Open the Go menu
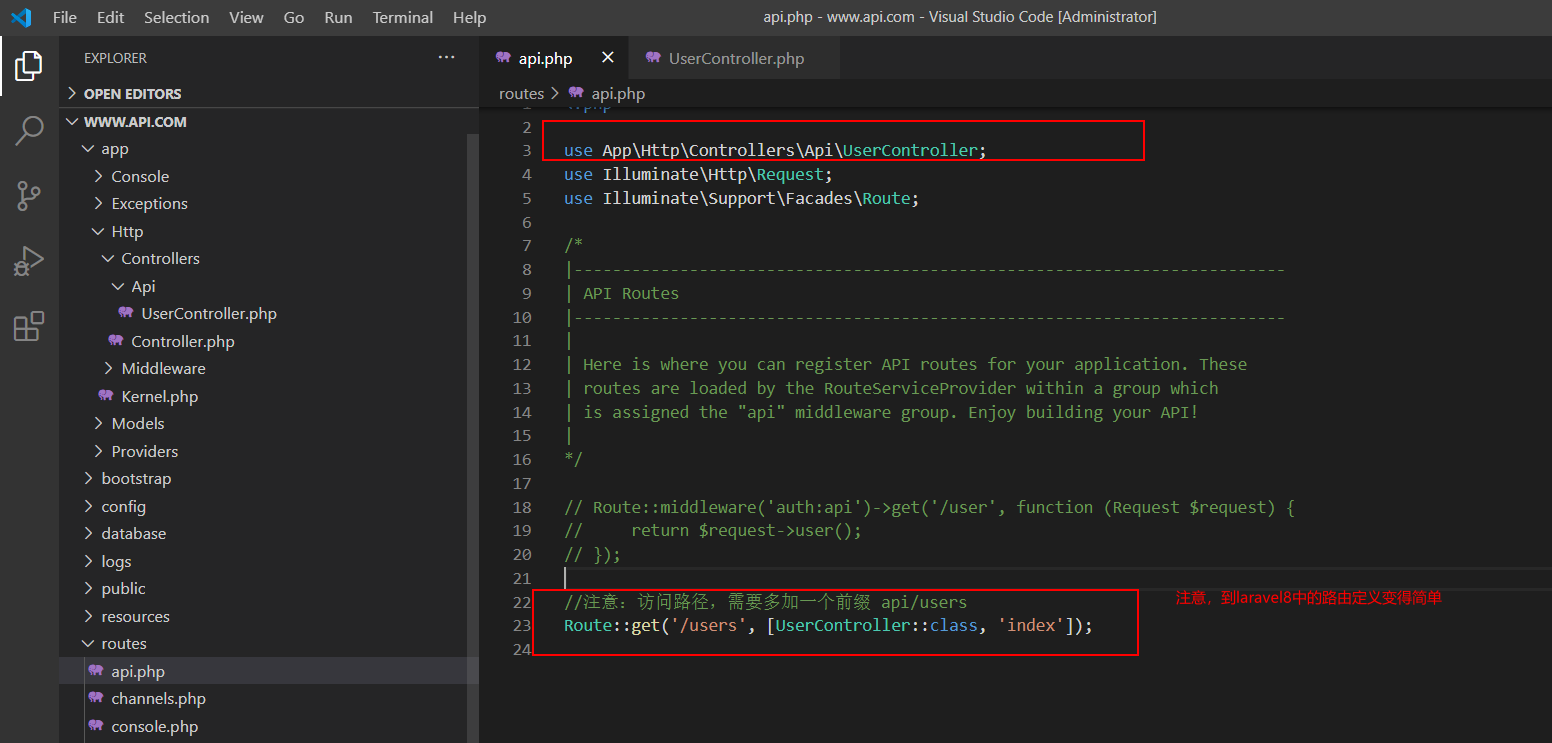 pyautogui.click(x=294, y=17)
